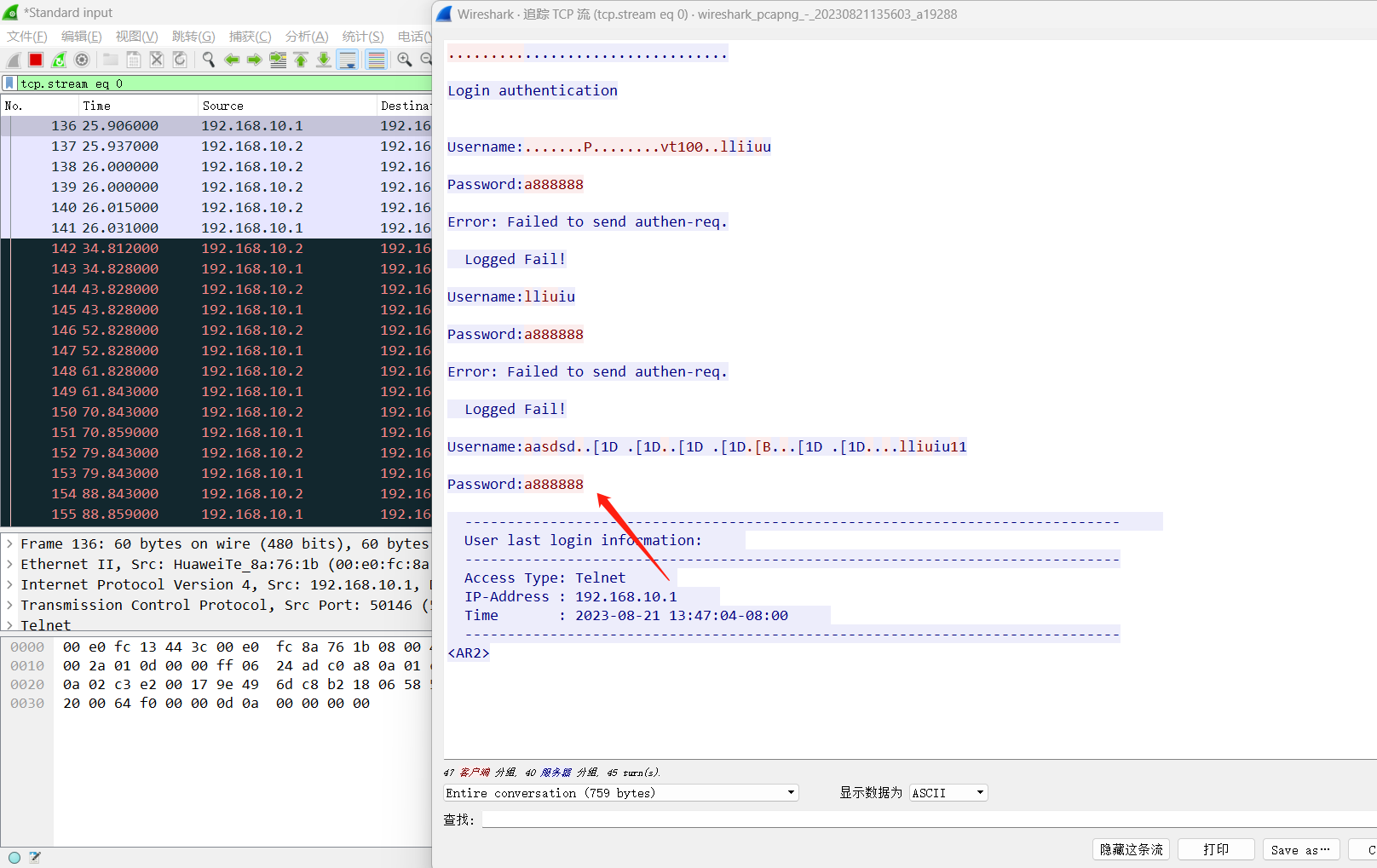
Task: Restart the current capture
Action: tap(59, 60)
